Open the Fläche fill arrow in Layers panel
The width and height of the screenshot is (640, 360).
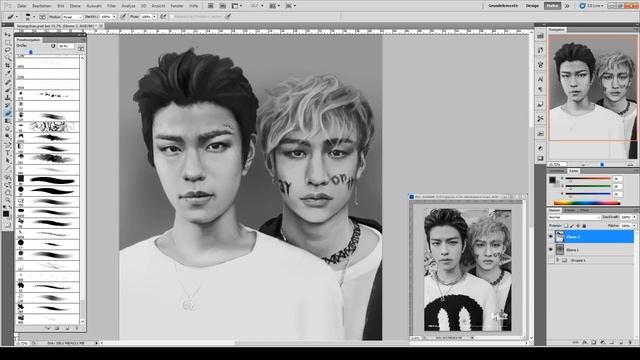point(635,226)
